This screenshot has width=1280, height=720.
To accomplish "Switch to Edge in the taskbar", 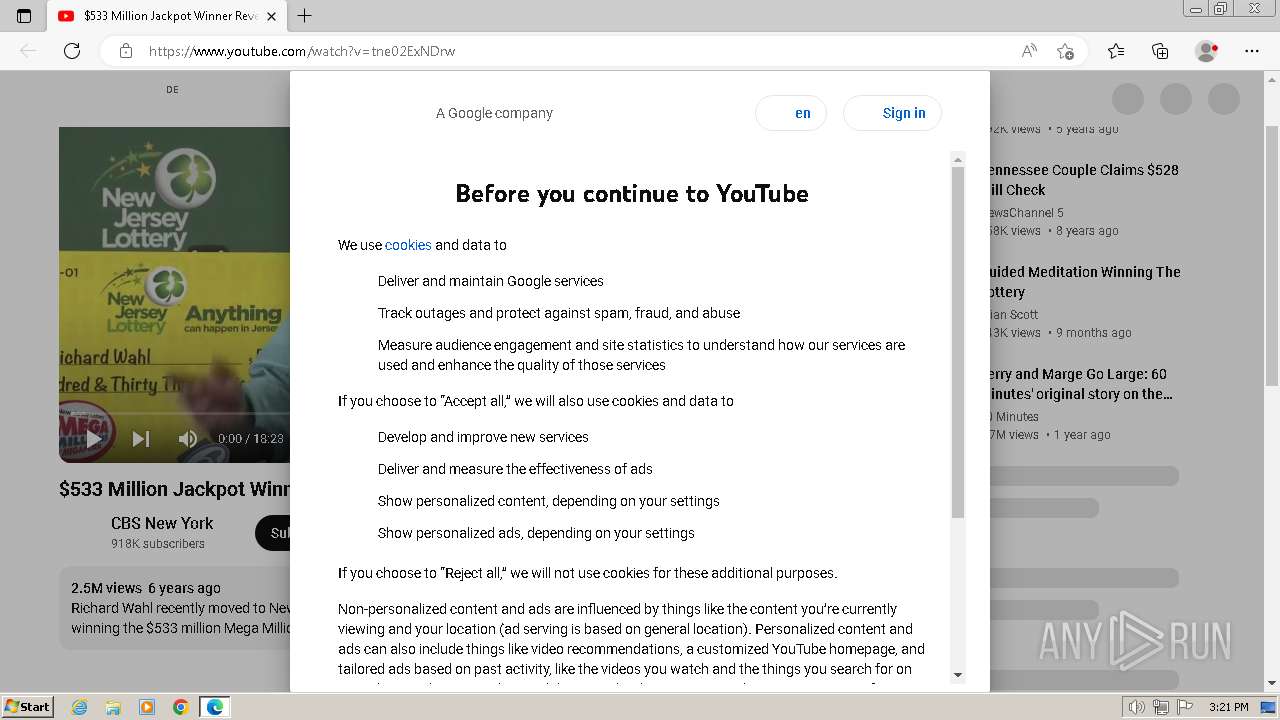I will click(215, 707).
